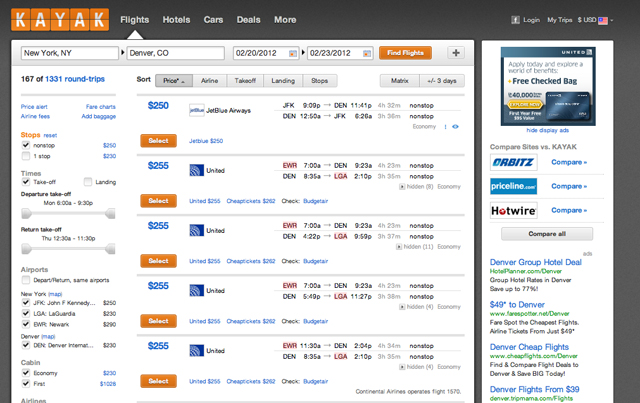
Task: Toggle the Take-off times checkbox
Action: pos(26,182)
